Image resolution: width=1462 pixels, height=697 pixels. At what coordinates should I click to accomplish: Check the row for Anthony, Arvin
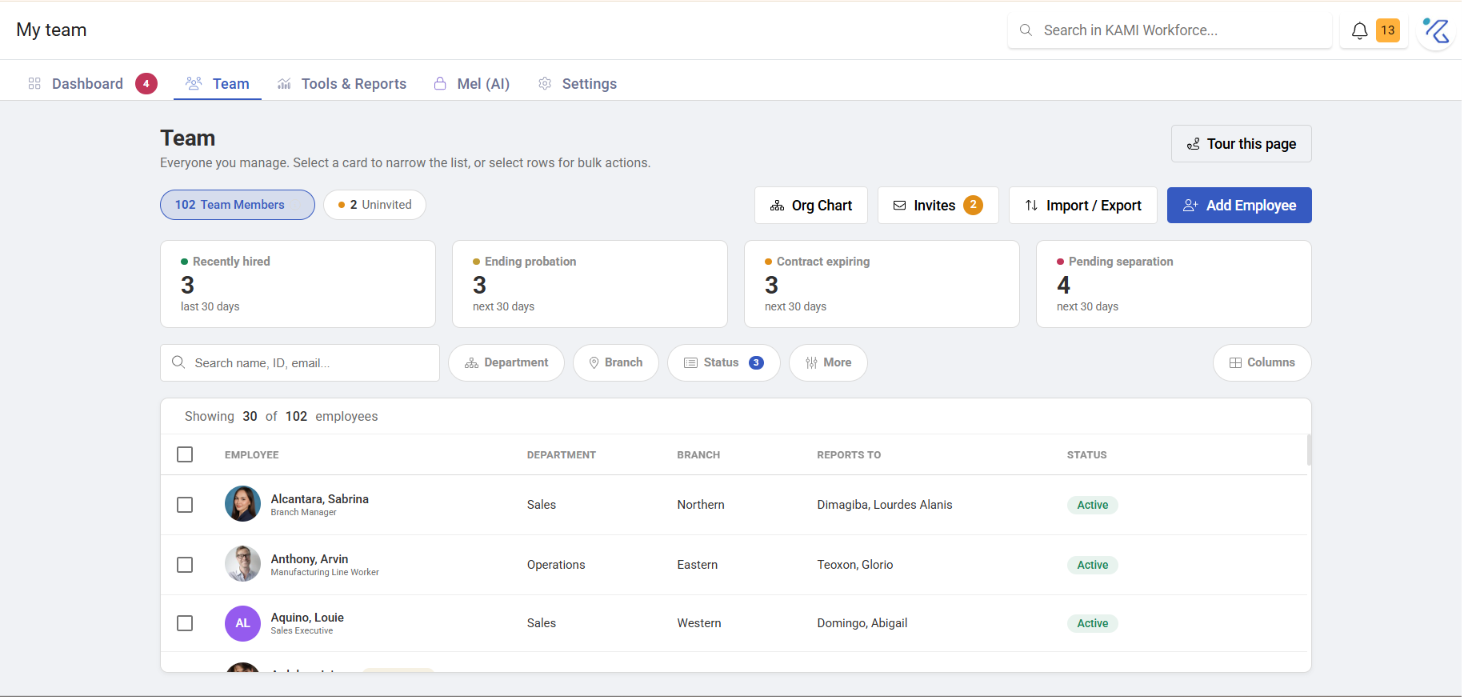point(185,565)
